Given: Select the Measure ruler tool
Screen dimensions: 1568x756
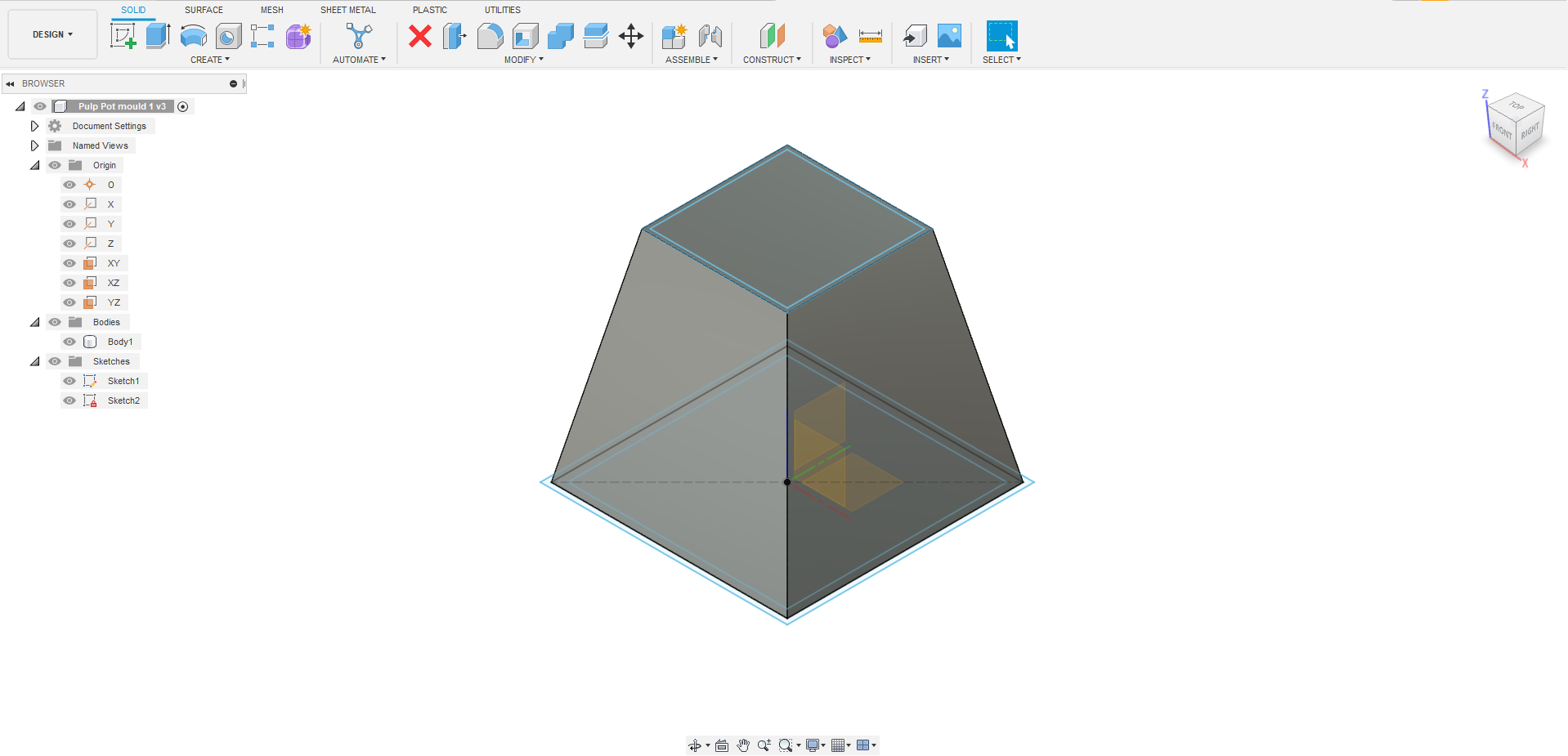Looking at the screenshot, I should (x=871, y=36).
